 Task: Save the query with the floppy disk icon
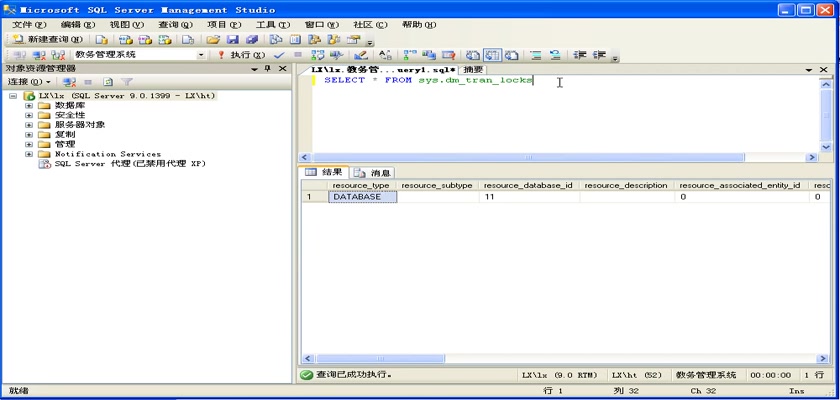232,40
